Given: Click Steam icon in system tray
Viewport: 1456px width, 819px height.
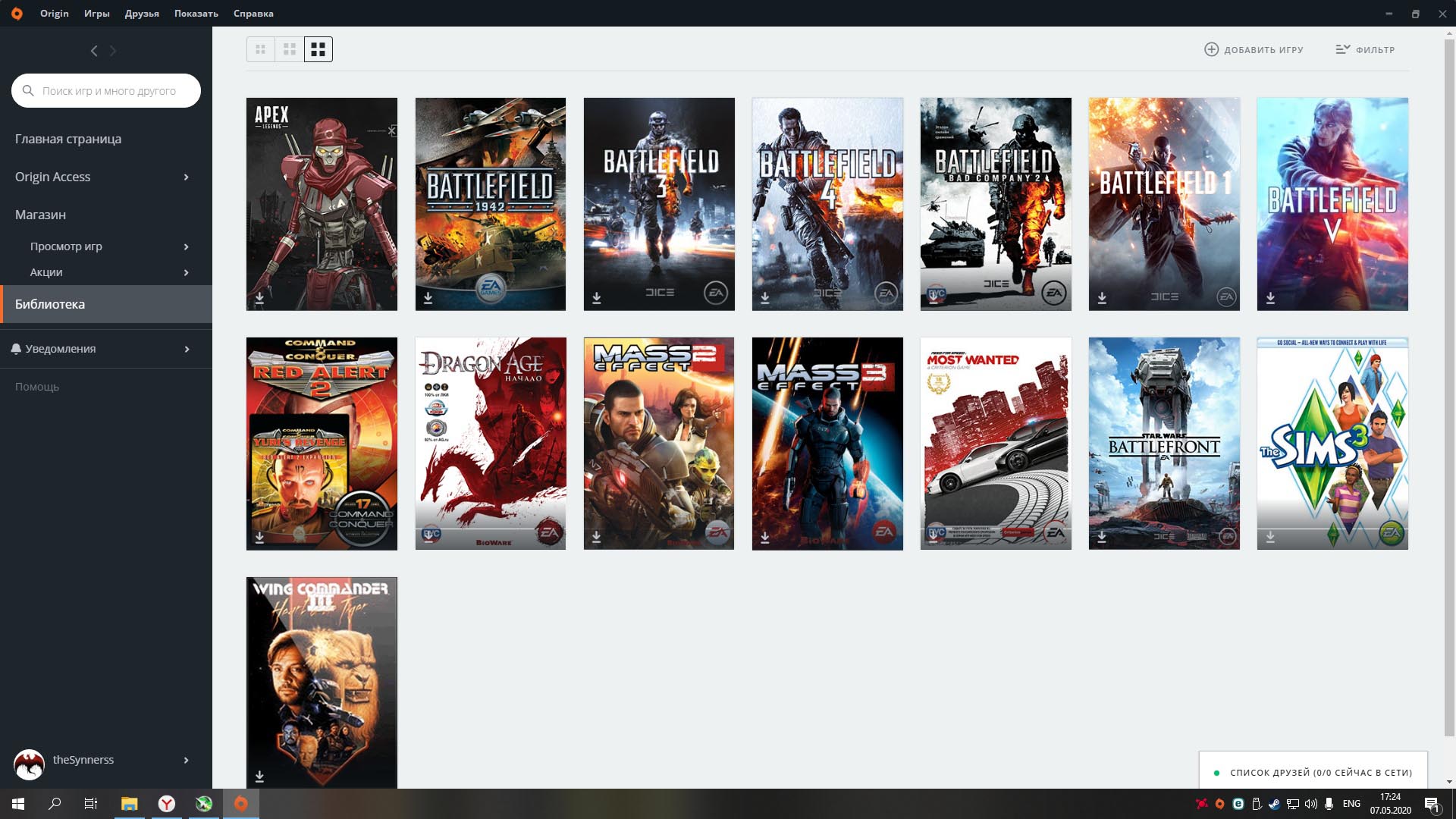Looking at the screenshot, I should pos(1274,804).
